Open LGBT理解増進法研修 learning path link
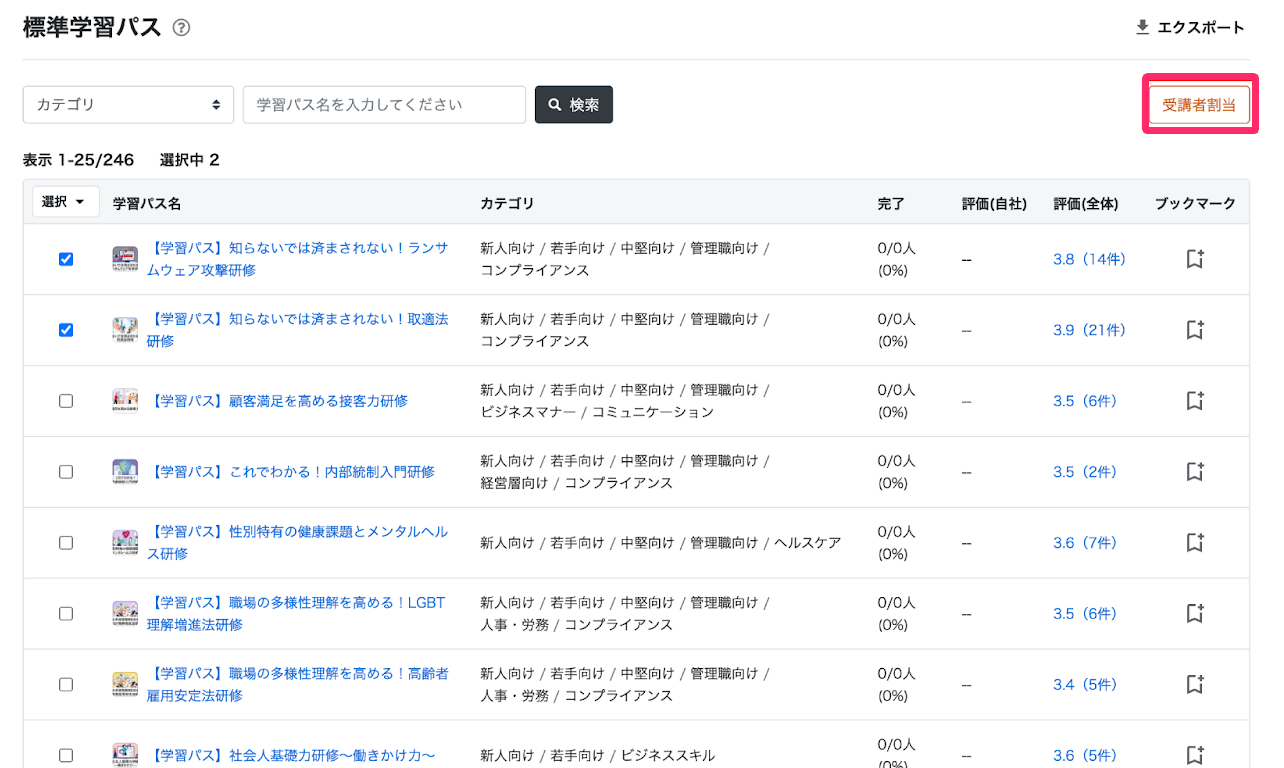This screenshot has width=1284, height=768. coord(296,614)
